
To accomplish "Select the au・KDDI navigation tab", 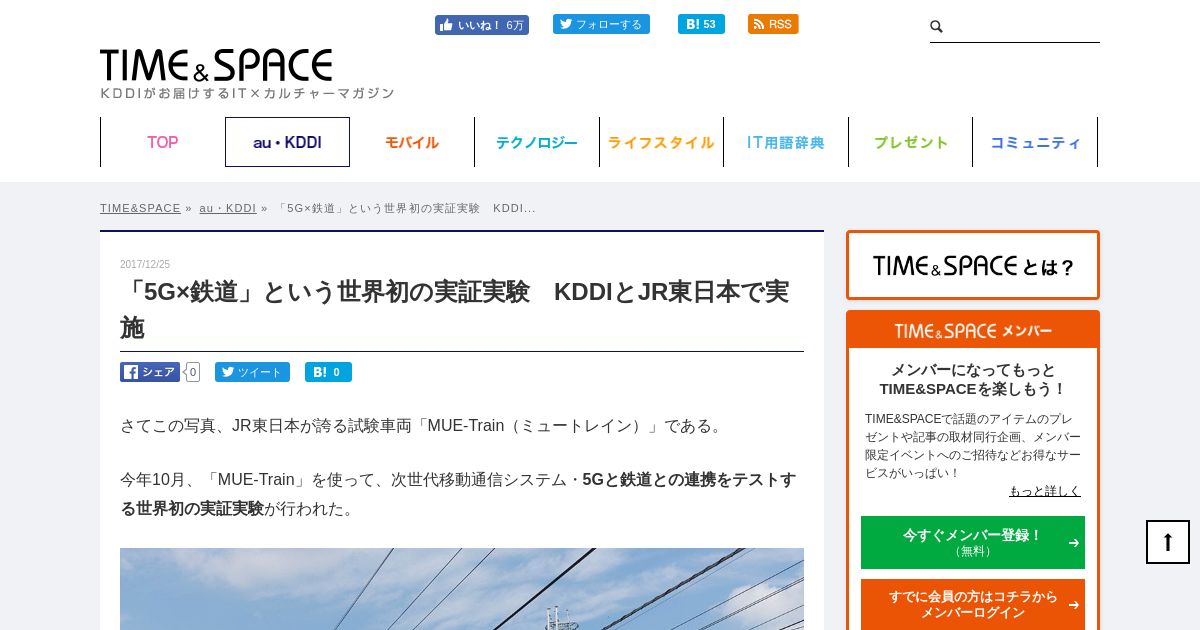I will coord(287,142).
